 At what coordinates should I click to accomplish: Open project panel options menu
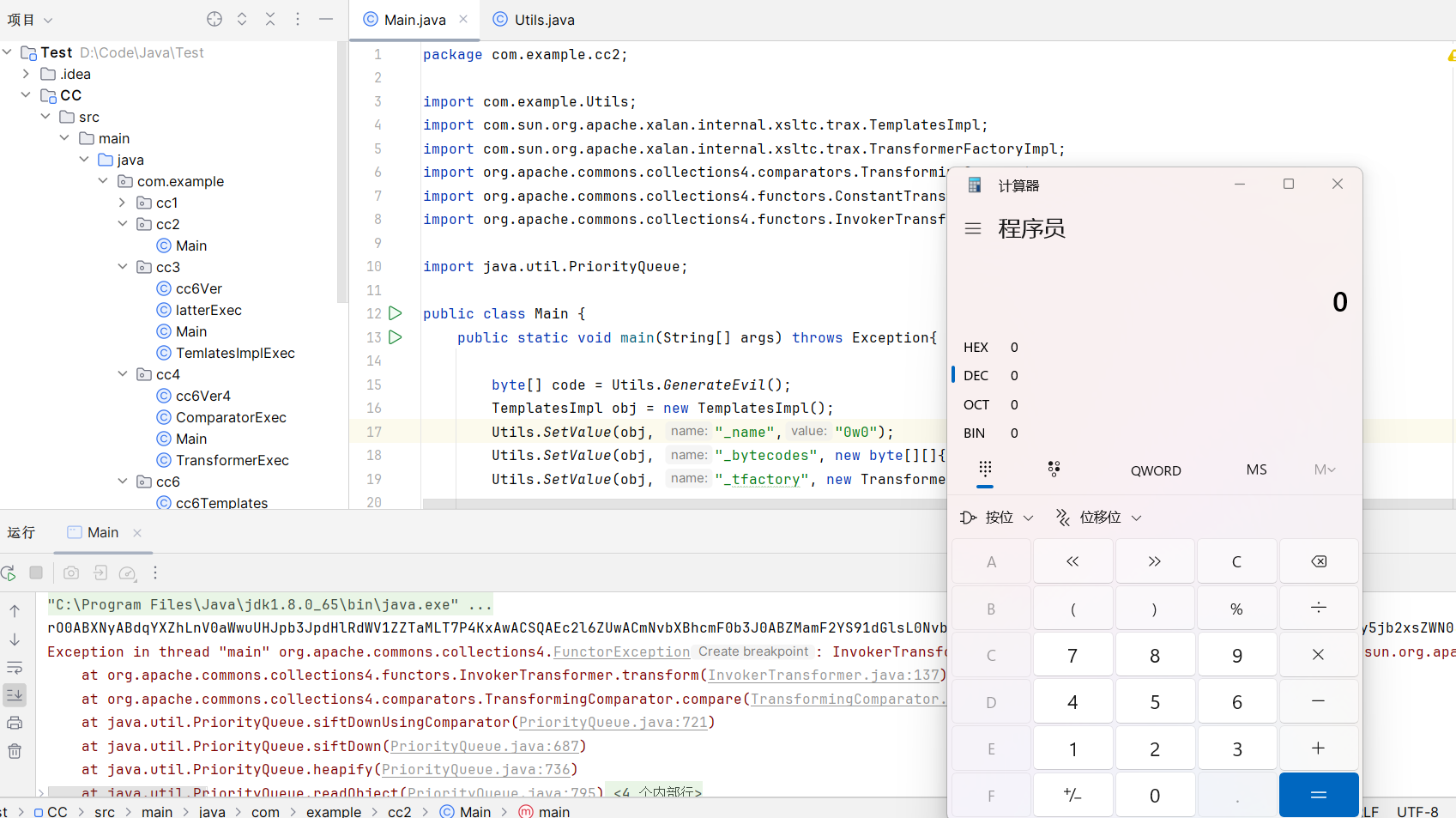click(298, 19)
